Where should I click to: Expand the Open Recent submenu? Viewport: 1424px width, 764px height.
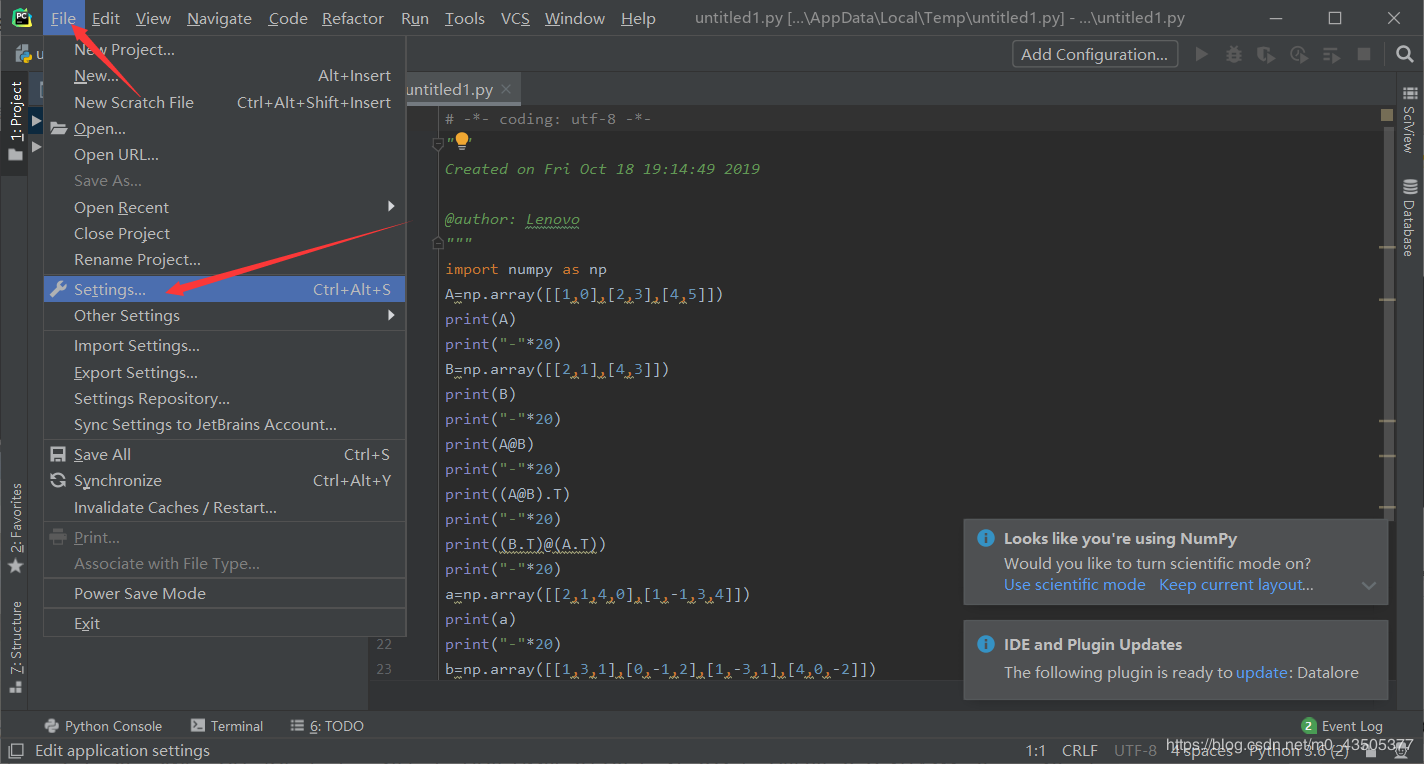121,207
